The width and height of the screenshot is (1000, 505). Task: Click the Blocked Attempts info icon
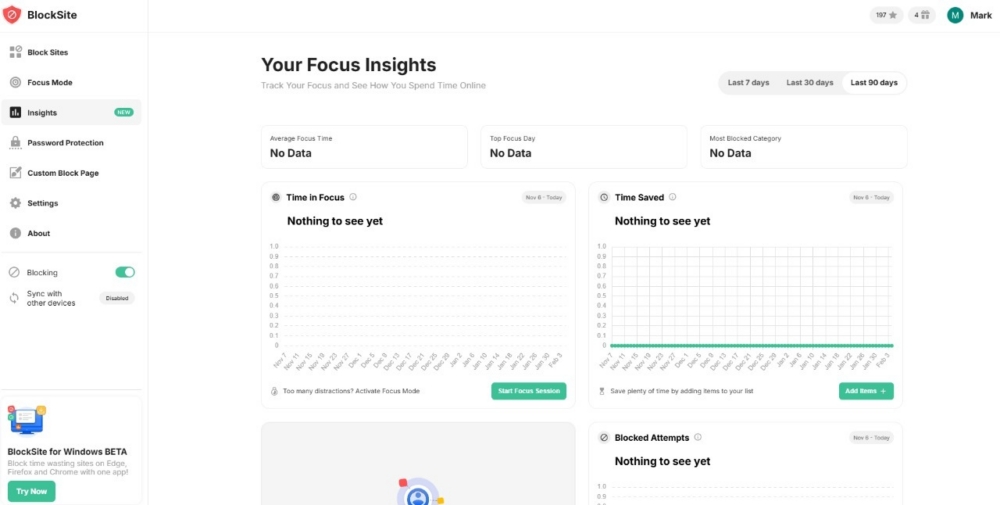click(698, 437)
